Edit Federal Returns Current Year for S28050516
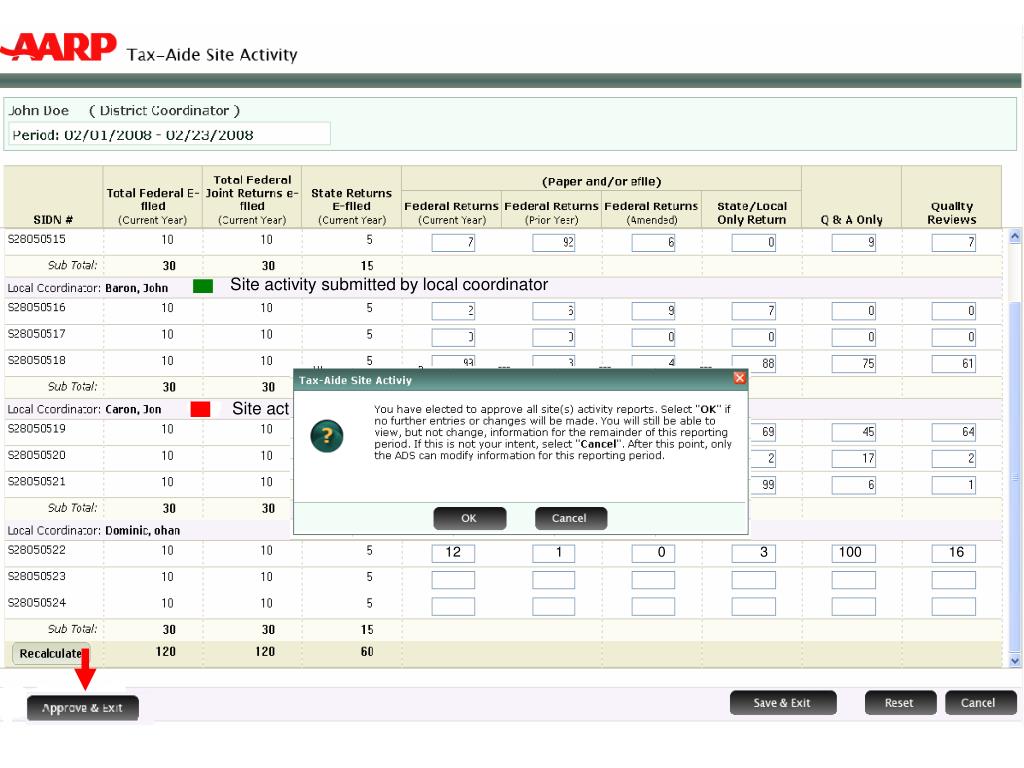 [453, 311]
